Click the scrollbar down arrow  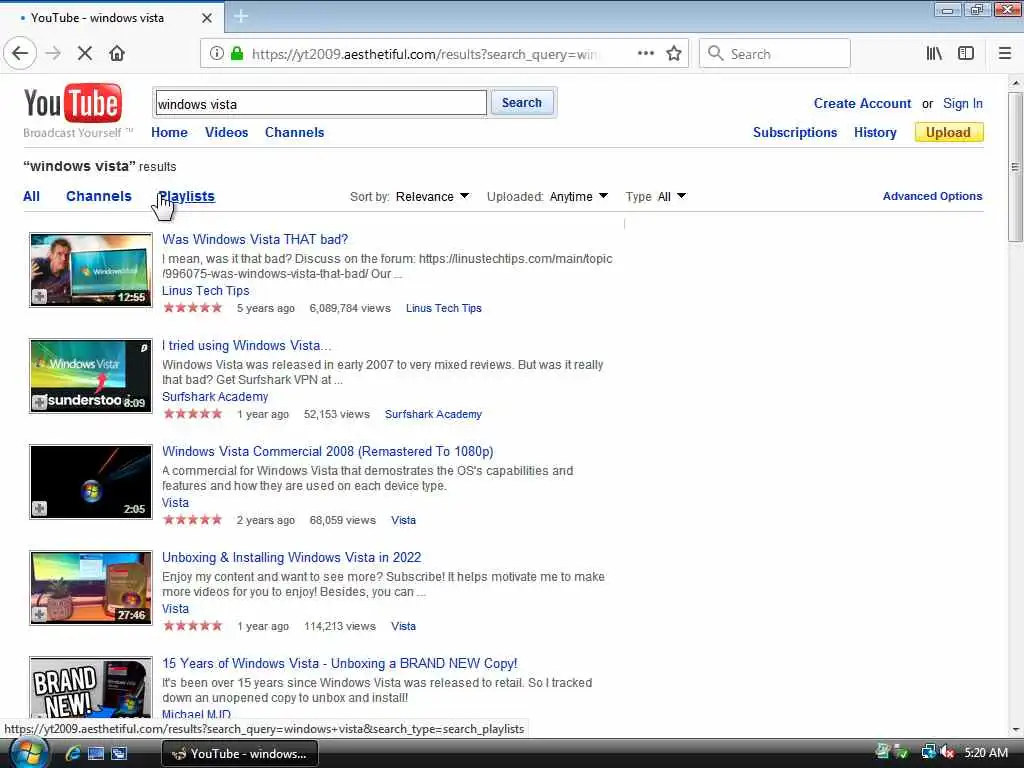[1015, 729]
